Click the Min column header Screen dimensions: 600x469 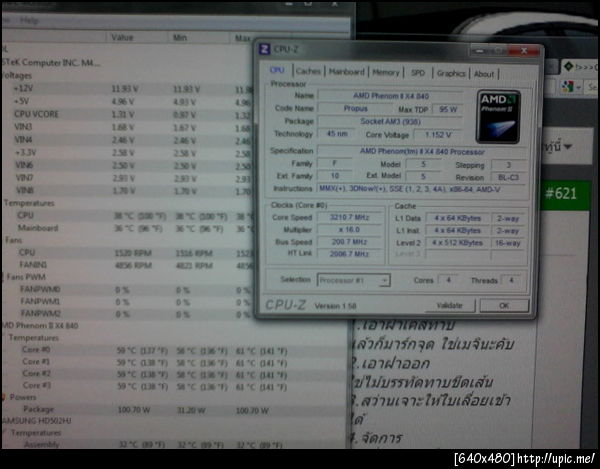(180, 37)
